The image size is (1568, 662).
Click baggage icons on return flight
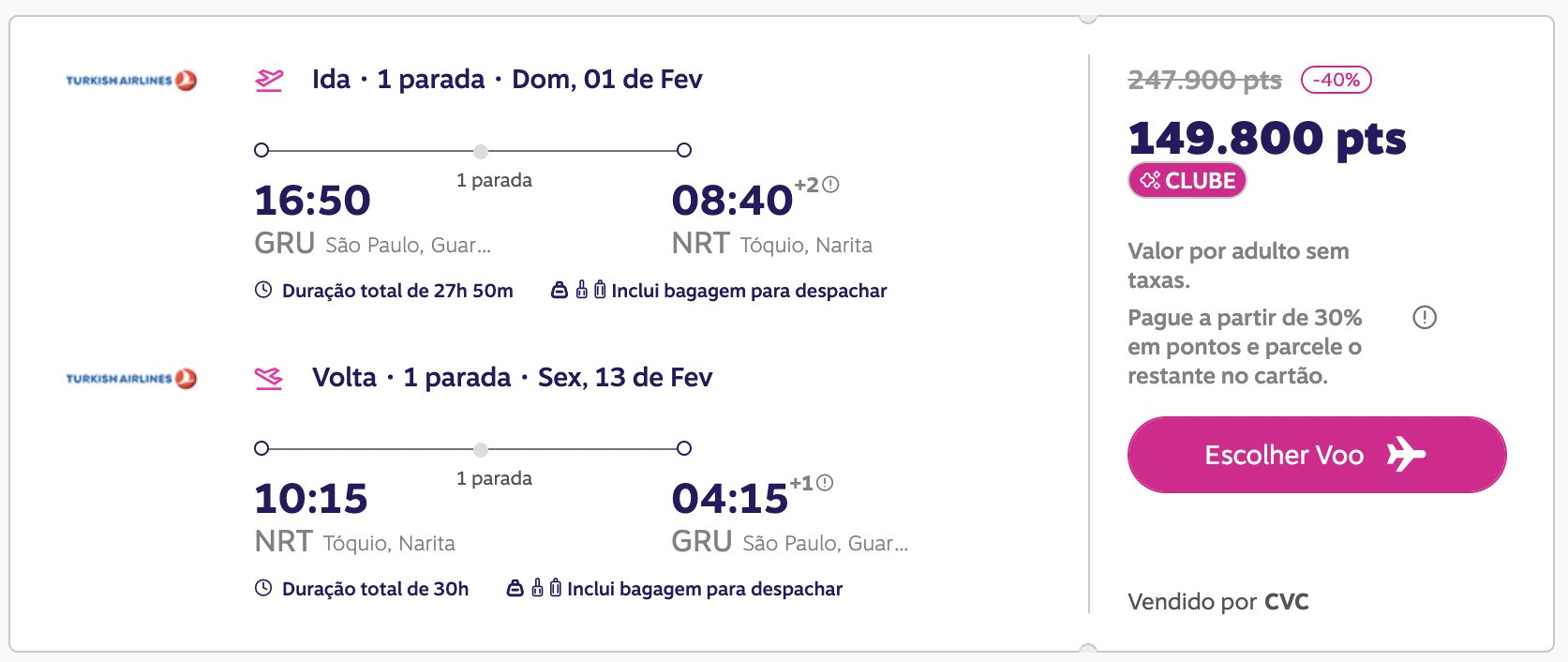(x=534, y=588)
